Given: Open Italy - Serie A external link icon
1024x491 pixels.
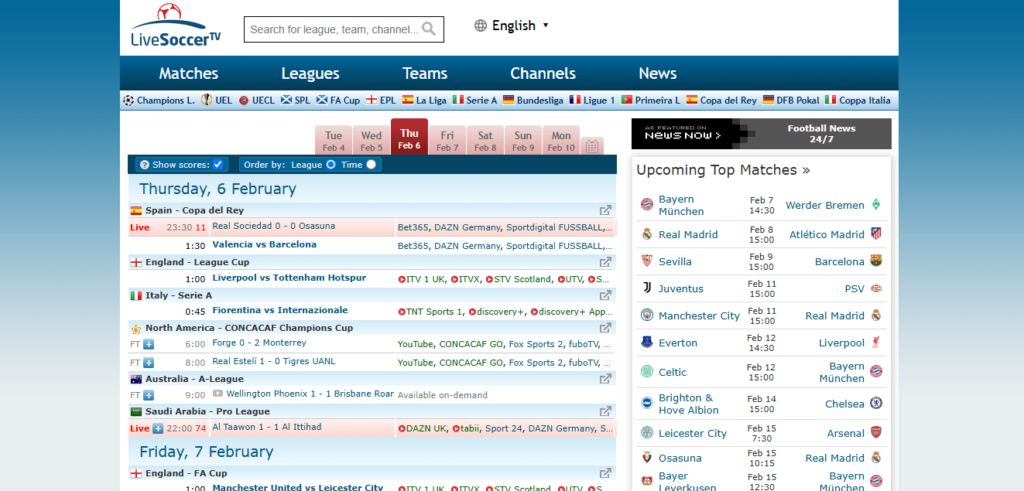Looking at the screenshot, I should pyautogui.click(x=605, y=295).
